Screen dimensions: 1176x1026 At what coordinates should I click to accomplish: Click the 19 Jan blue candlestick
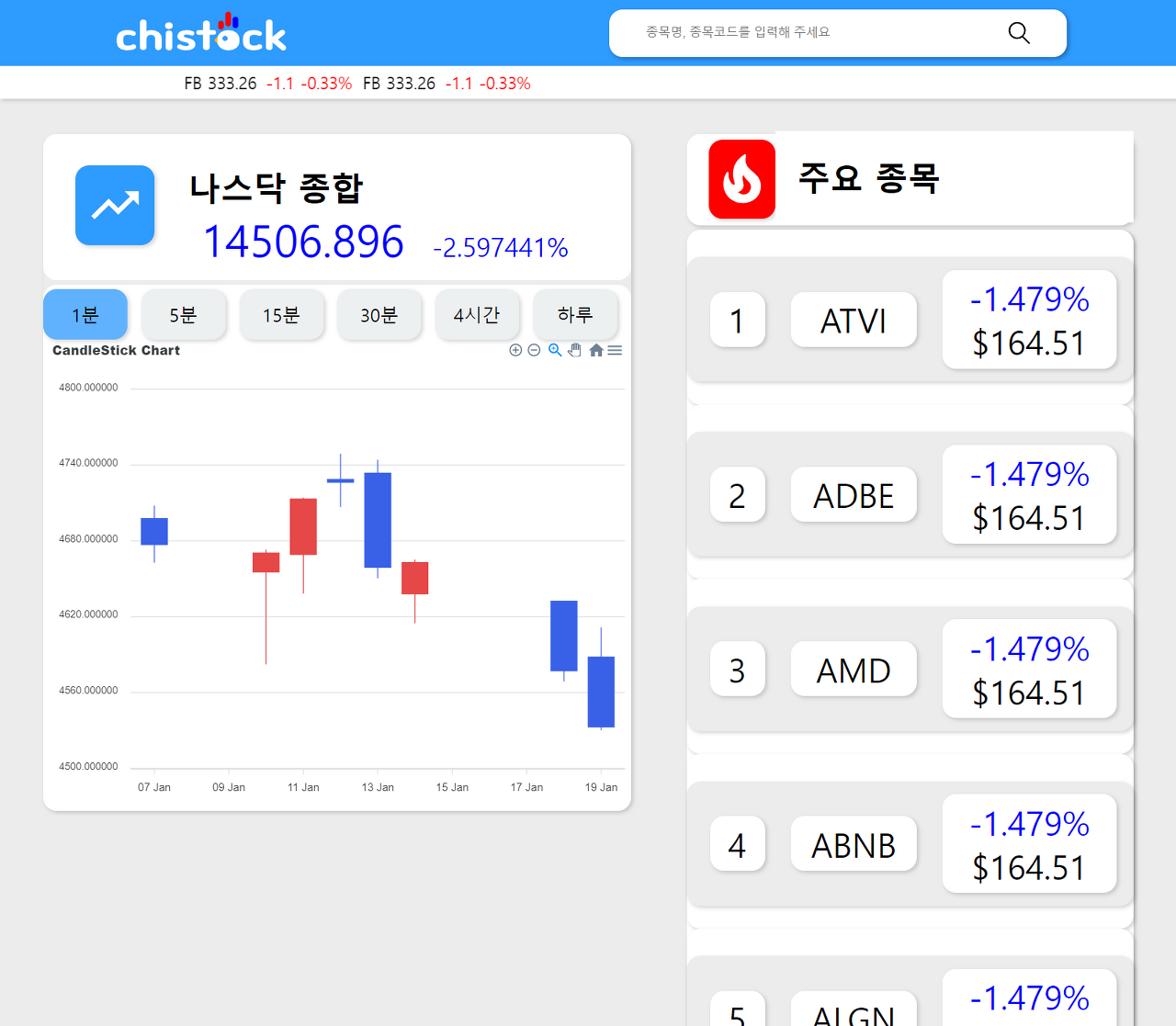601,692
